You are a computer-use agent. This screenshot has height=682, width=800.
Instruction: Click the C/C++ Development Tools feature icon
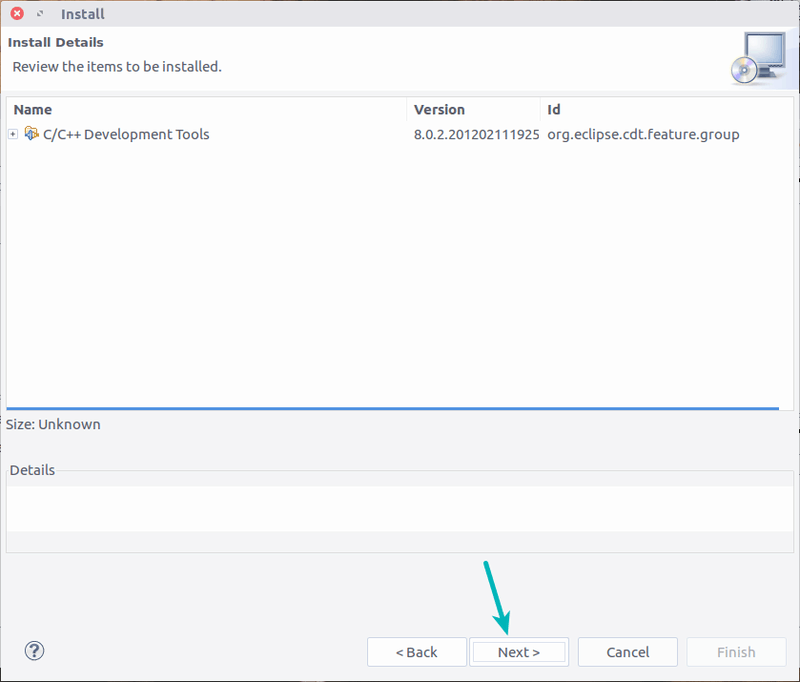coord(31,133)
